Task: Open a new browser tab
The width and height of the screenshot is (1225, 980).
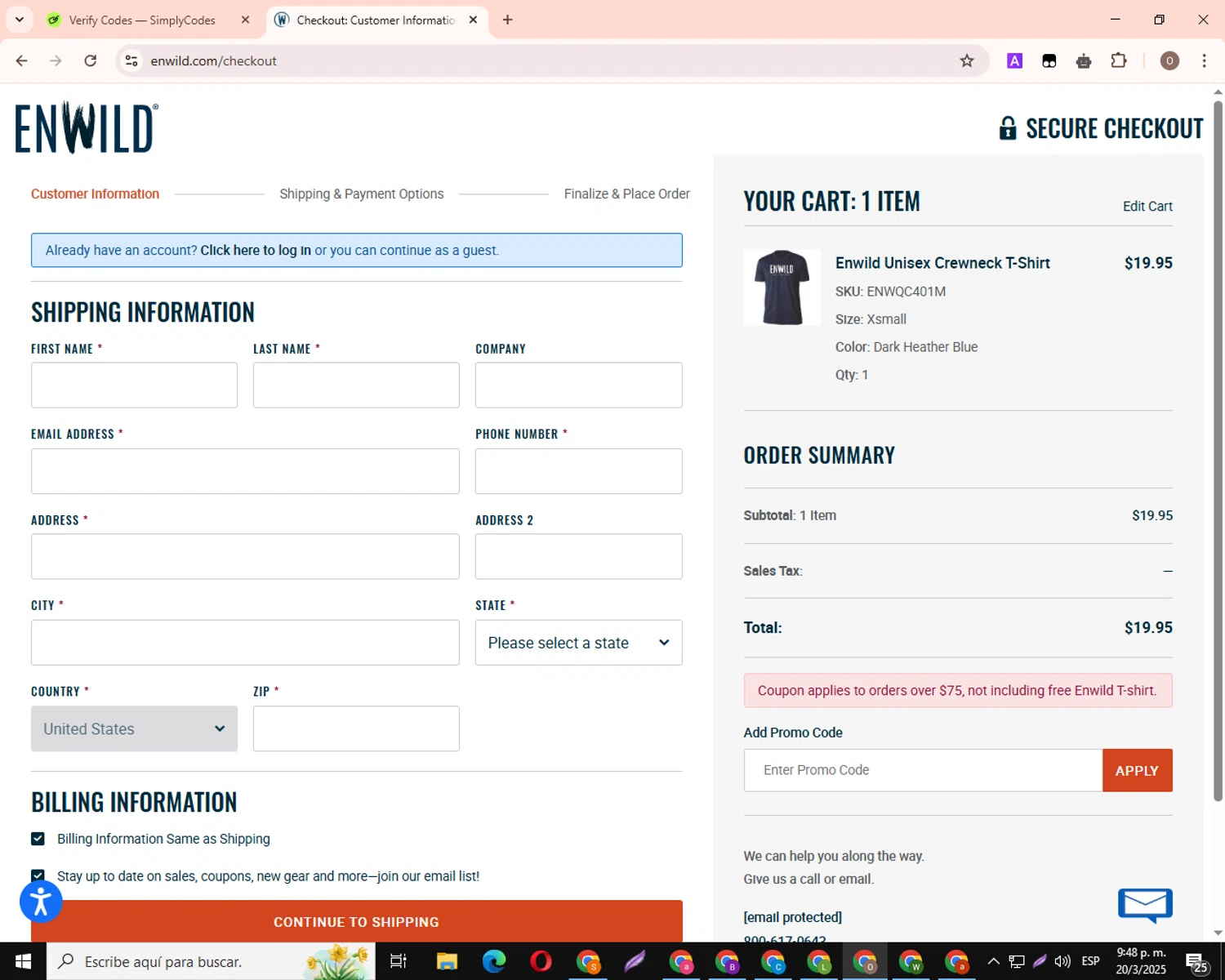Action: point(507,20)
